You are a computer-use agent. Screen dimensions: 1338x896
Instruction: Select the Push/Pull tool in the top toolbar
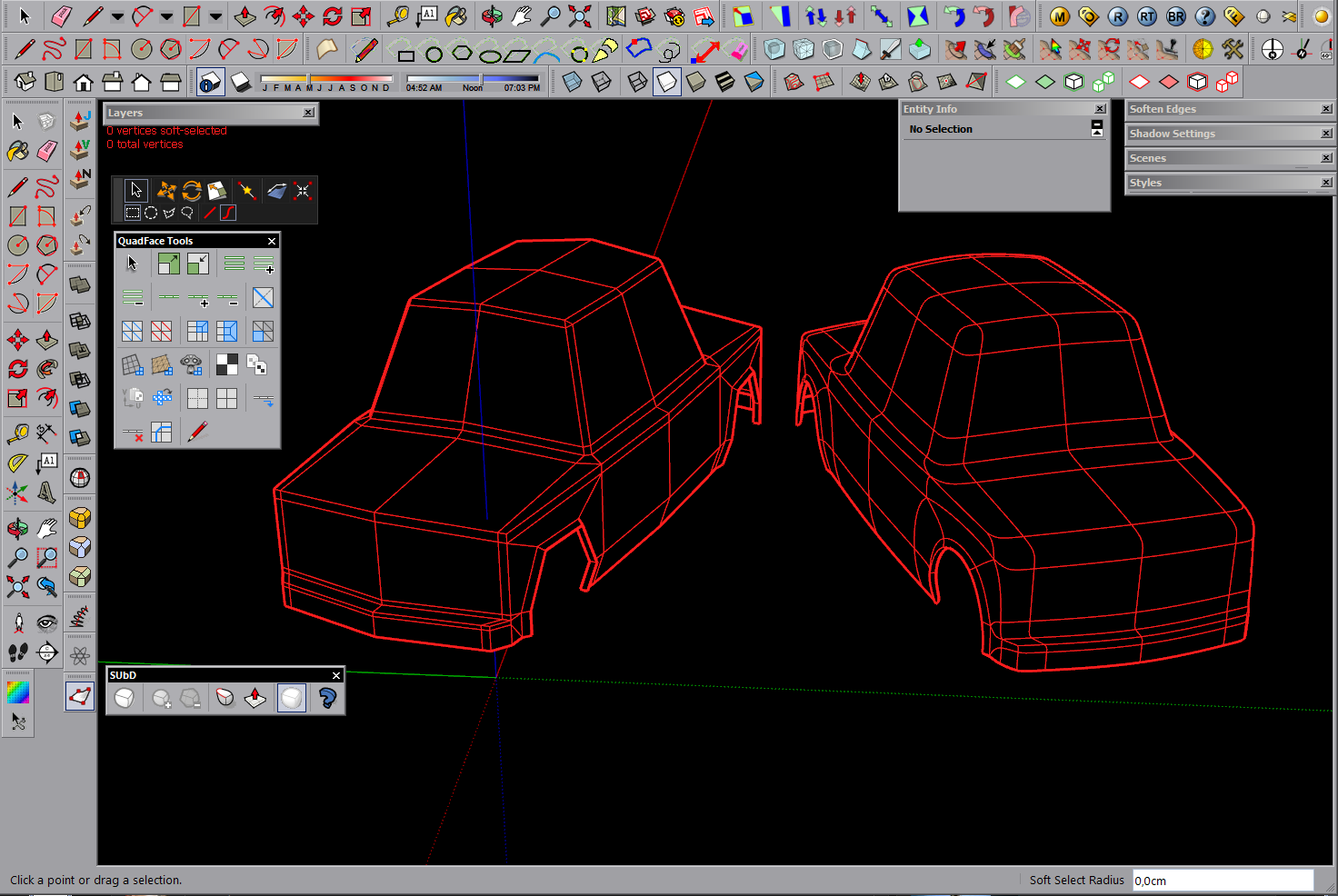245,16
